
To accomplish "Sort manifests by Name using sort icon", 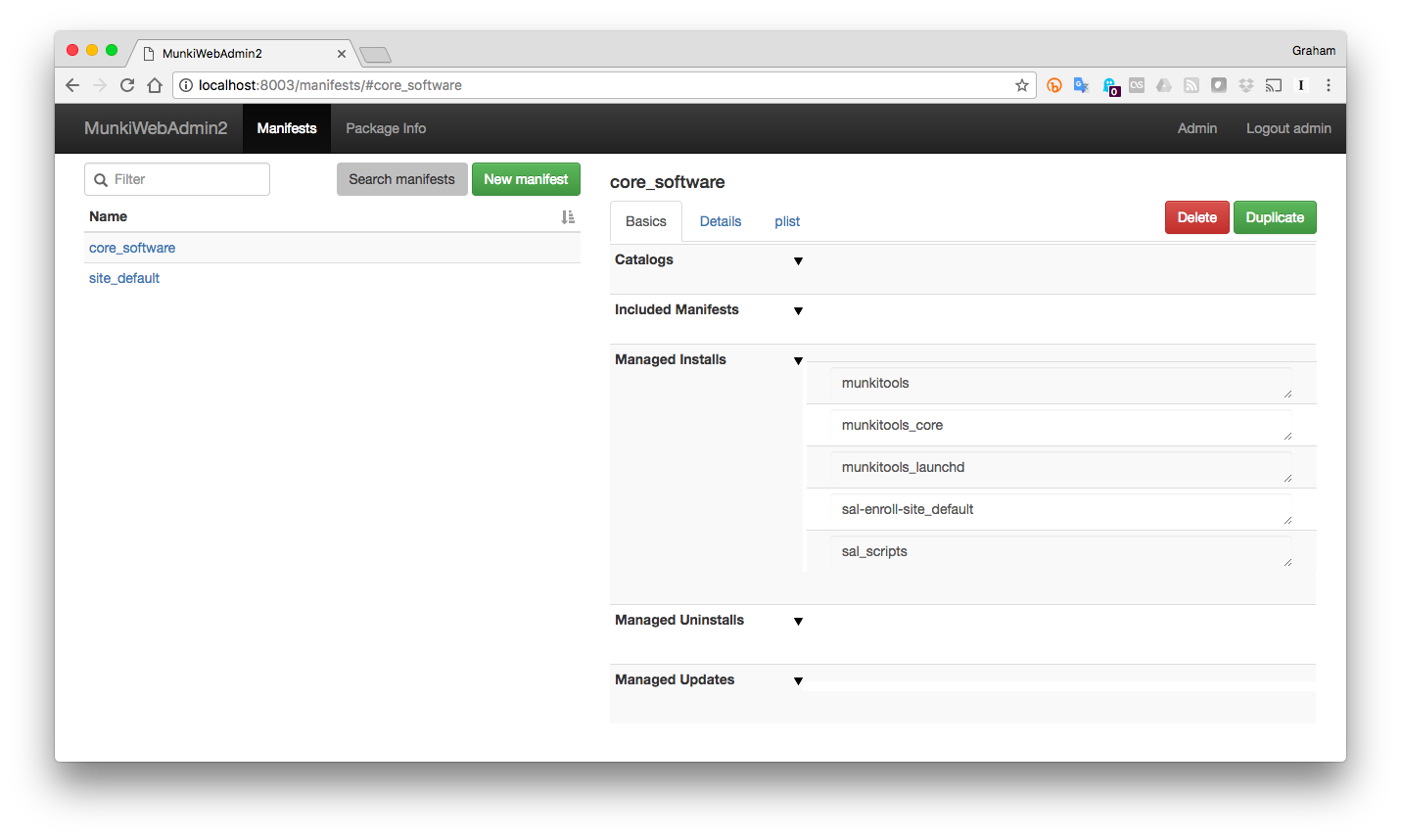I will pos(568,217).
